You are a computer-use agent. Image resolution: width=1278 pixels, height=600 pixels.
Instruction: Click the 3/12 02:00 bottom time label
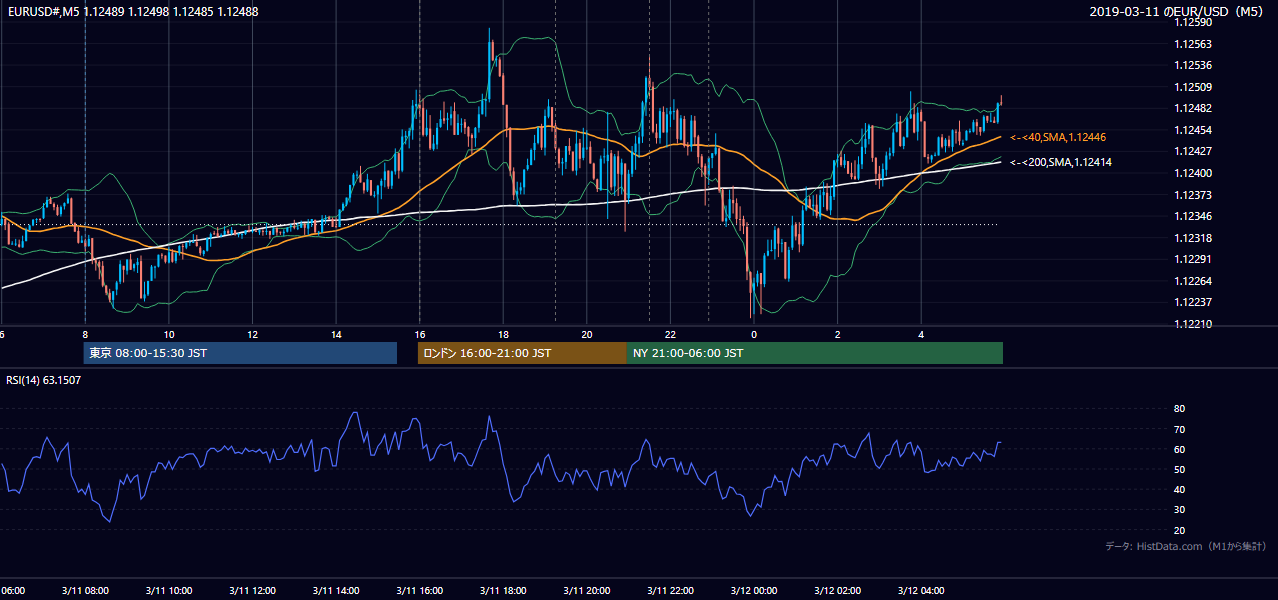[838, 590]
